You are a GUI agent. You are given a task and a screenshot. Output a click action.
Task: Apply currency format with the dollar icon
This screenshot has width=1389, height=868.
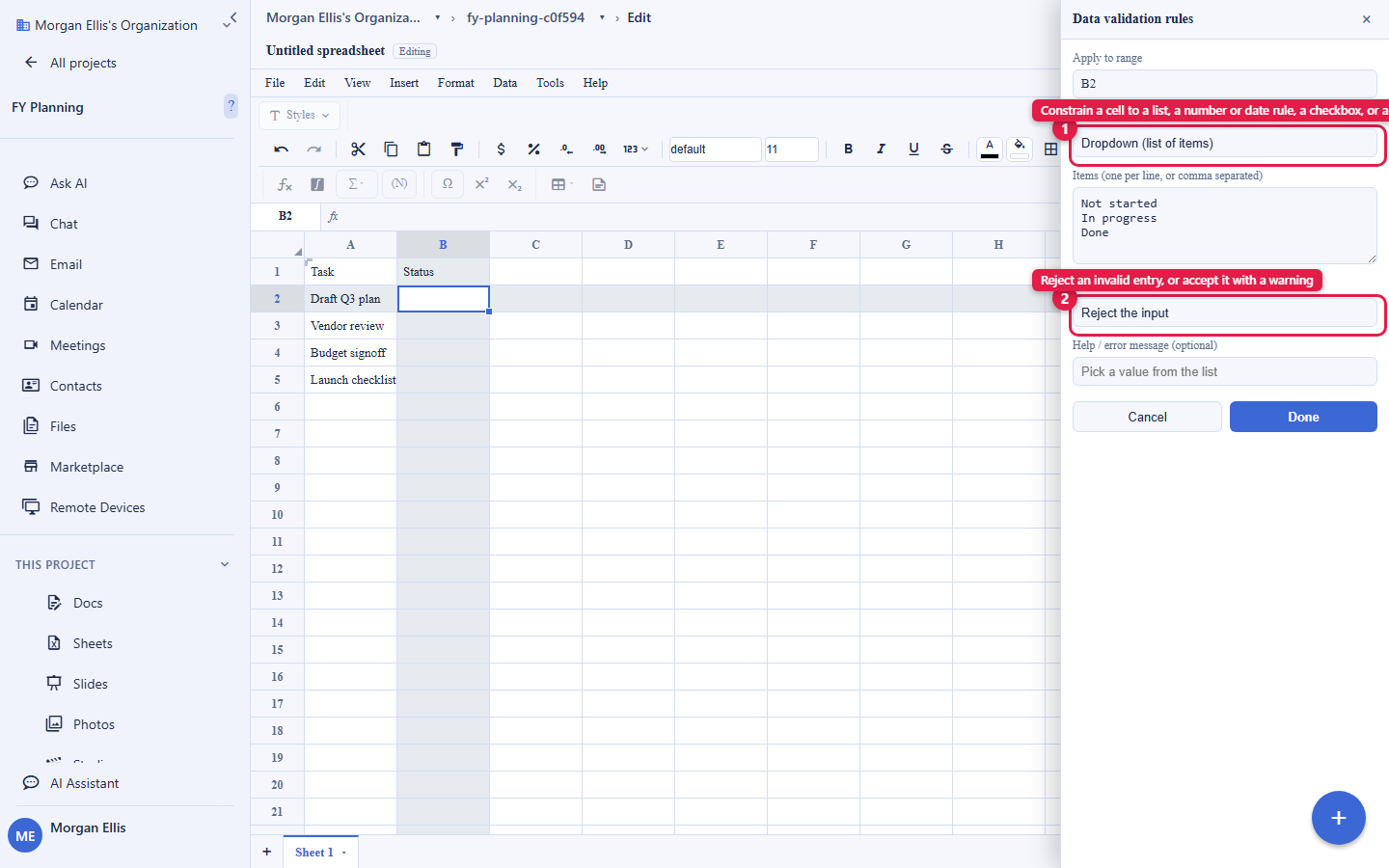[x=501, y=149]
